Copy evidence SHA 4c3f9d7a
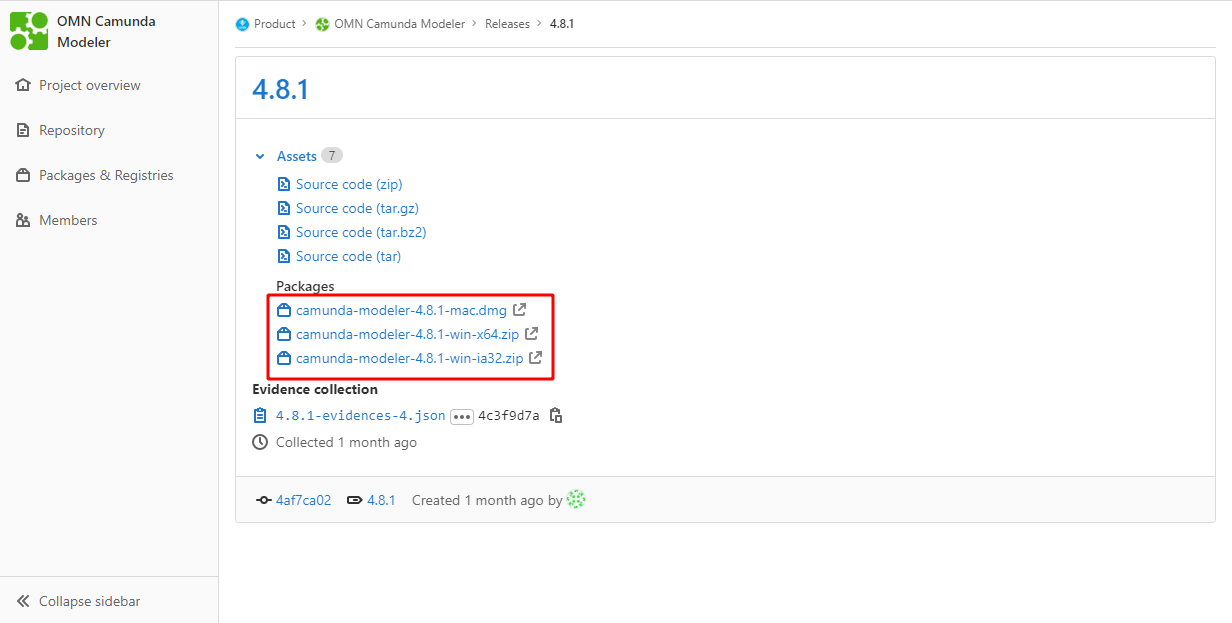Image resolution: width=1232 pixels, height=623 pixels. pyautogui.click(x=556, y=415)
